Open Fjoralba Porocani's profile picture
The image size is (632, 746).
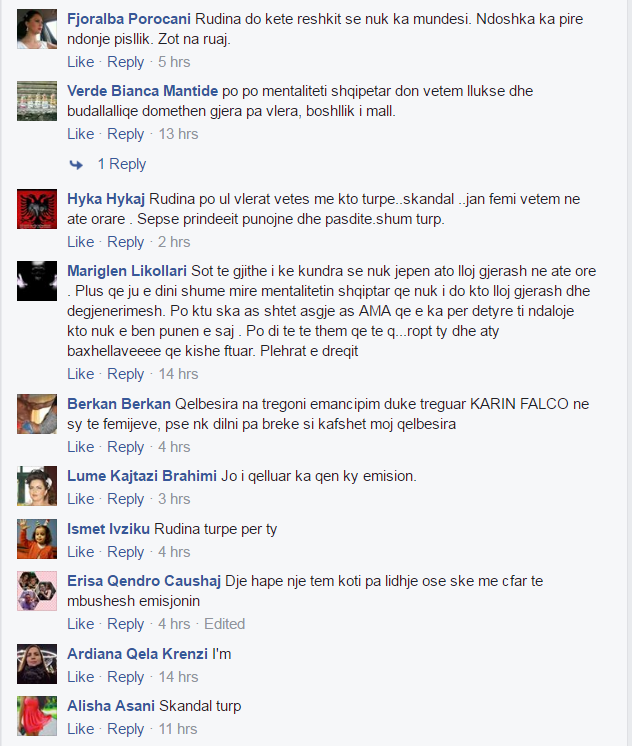[x=37, y=29]
